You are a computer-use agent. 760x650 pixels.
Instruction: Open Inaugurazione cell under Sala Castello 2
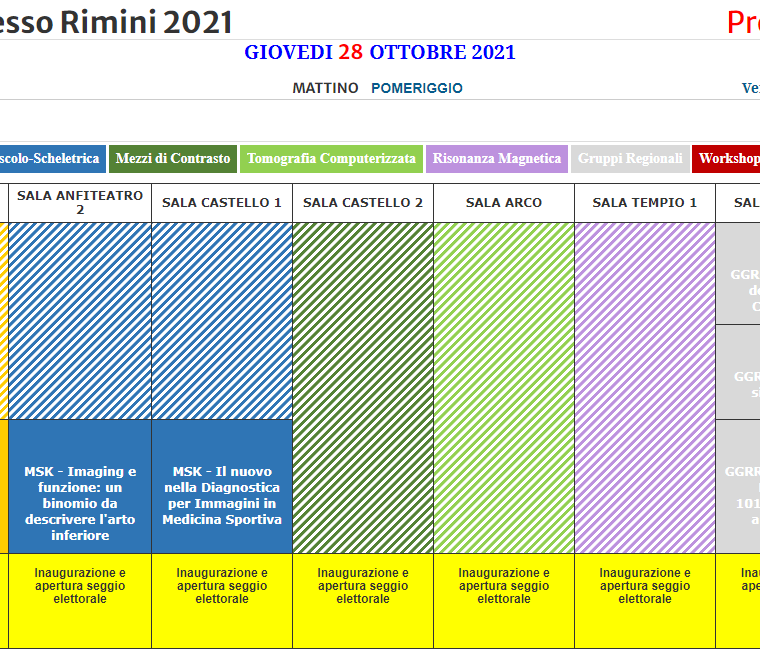click(x=363, y=586)
